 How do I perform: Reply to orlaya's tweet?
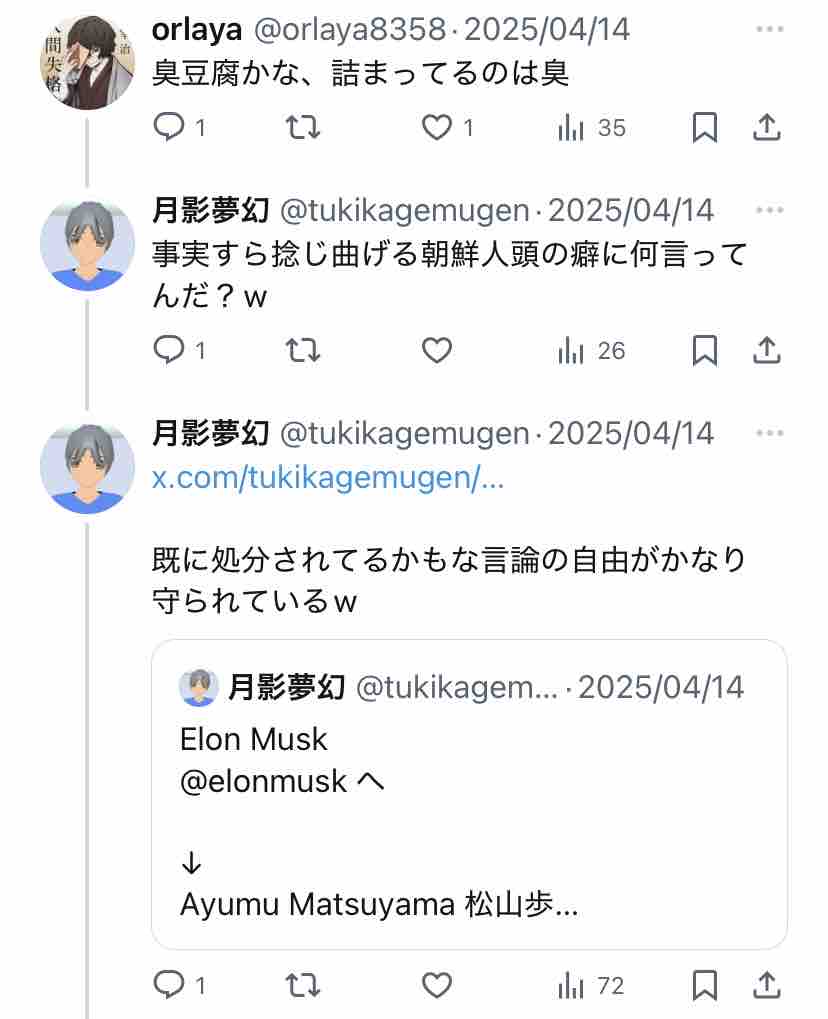point(179,127)
